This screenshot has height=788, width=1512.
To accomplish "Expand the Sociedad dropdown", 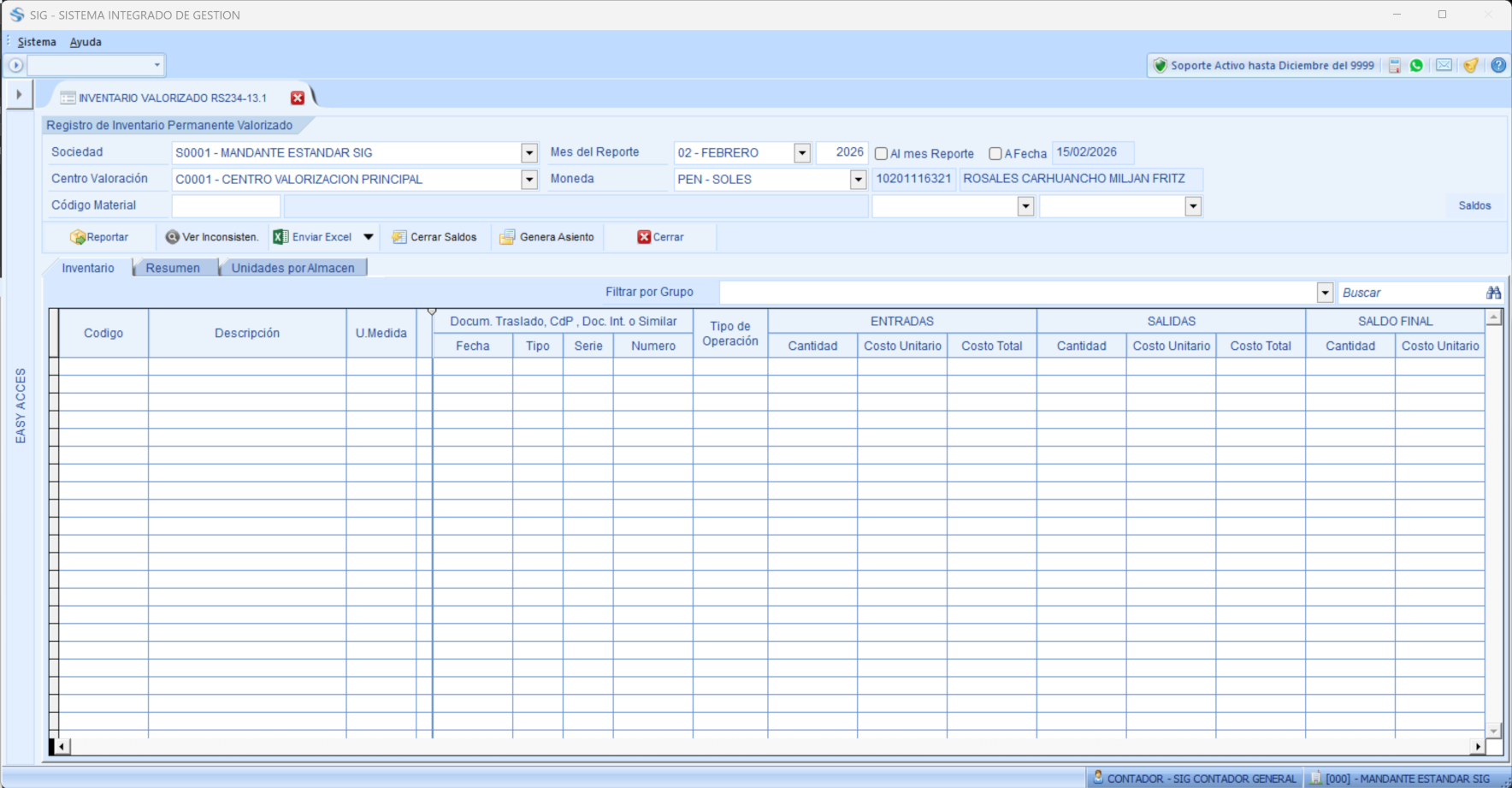I will coord(529,153).
